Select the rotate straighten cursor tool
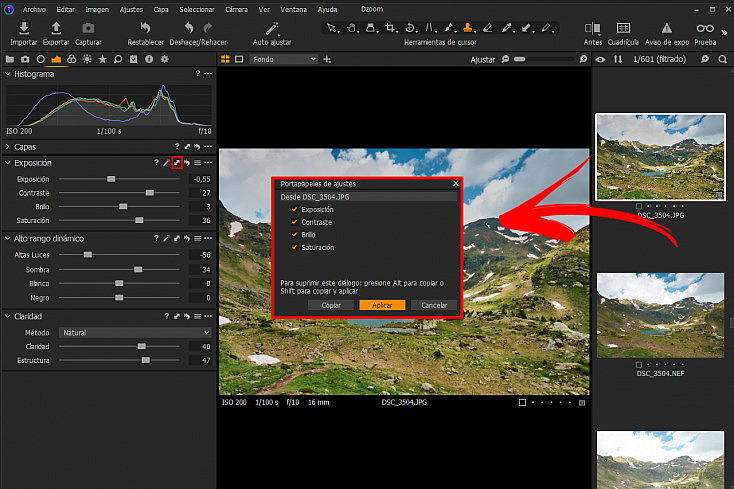Viewport: 734px width, 489px height. pos(410,28)
